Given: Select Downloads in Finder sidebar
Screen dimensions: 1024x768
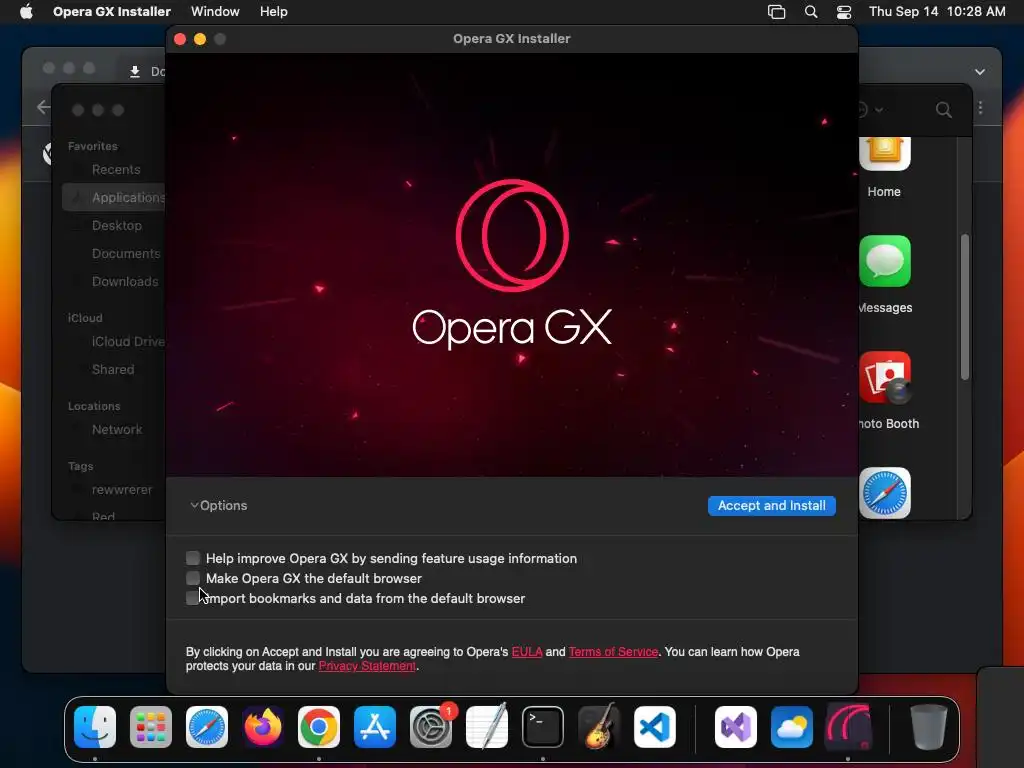Looking at the screenshot, I should [125, 281].
